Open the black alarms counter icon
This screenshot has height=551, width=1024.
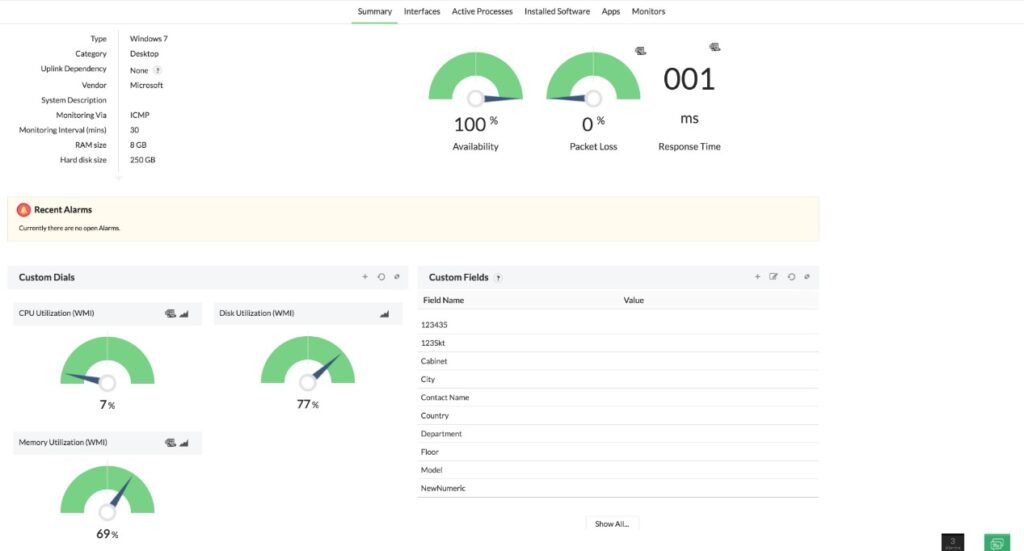(953, 542)
